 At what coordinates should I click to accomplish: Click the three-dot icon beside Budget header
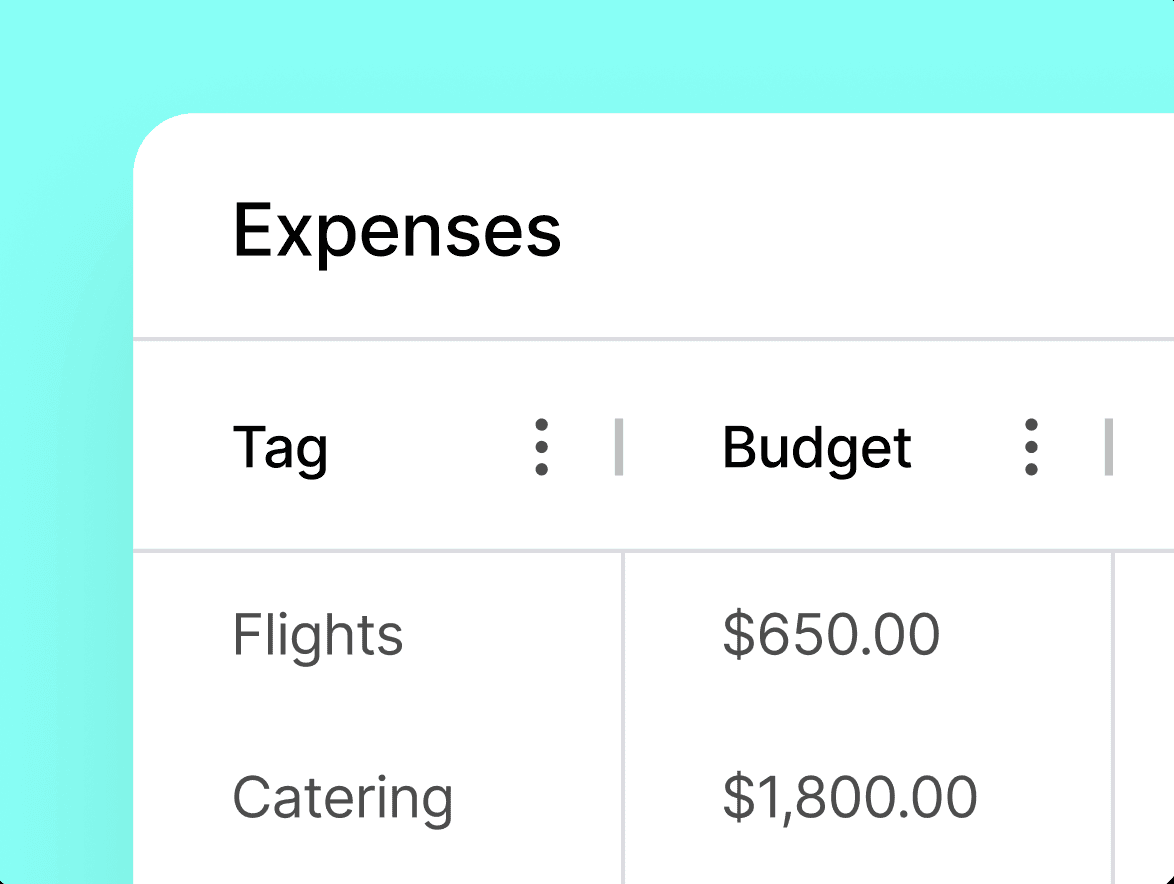[x=1030, y=447]
